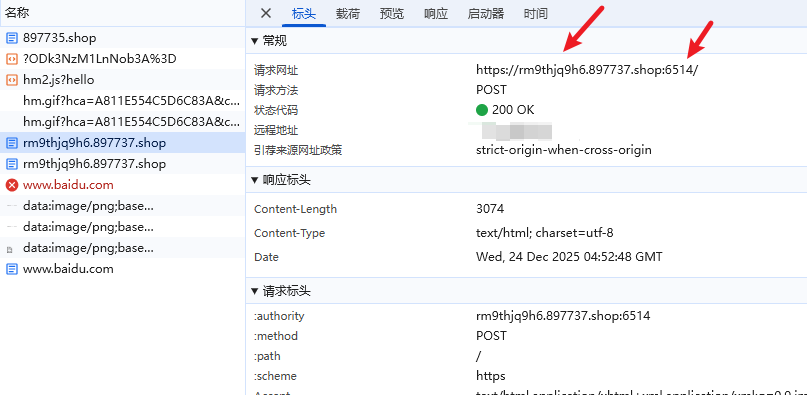The image size is (807, 395).
Task: Click the :scheme value https
Action: point(490,376)
